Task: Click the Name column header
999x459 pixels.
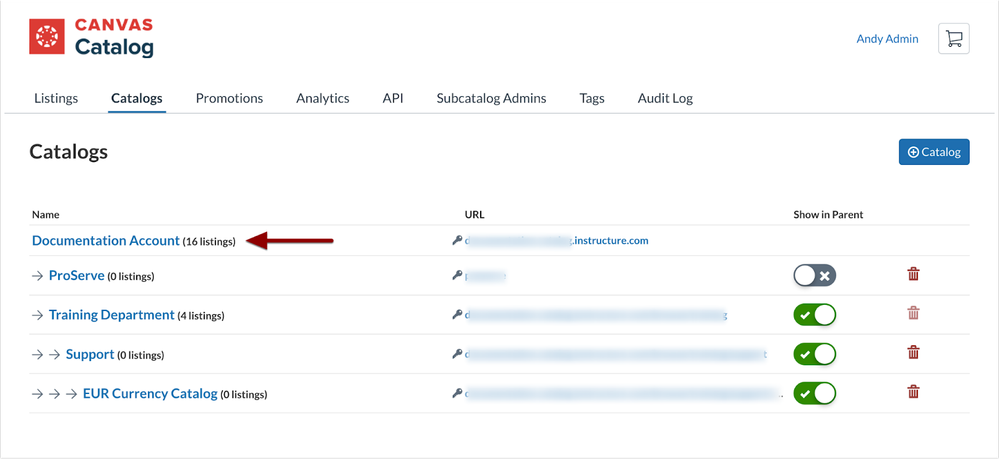Action: (45, 214)
